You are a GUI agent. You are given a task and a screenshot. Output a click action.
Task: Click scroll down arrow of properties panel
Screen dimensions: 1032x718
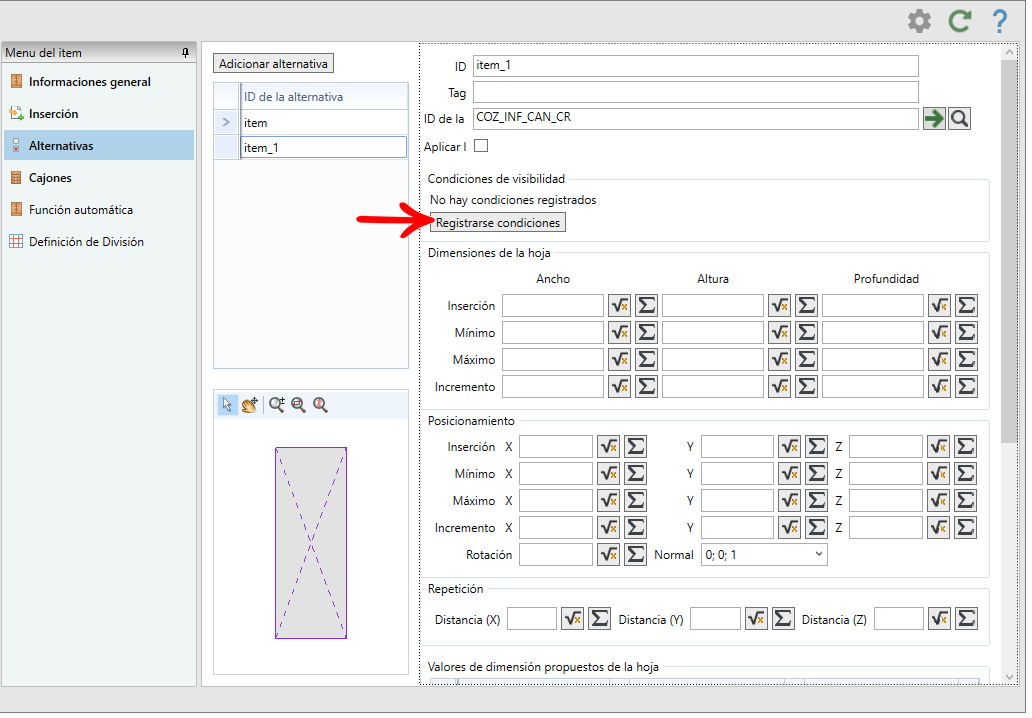pyautogui.click(x=1009, y=677)
